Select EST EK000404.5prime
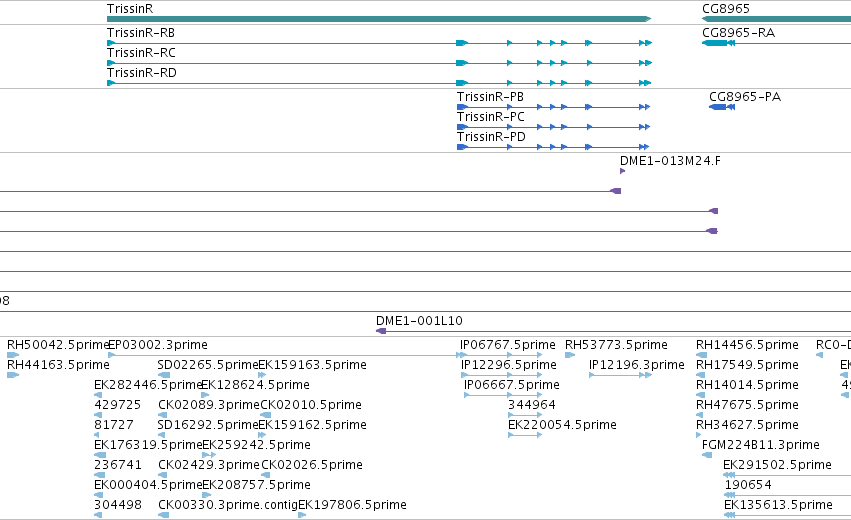Screen dimensions: 851x520 (x=148, y=486)
